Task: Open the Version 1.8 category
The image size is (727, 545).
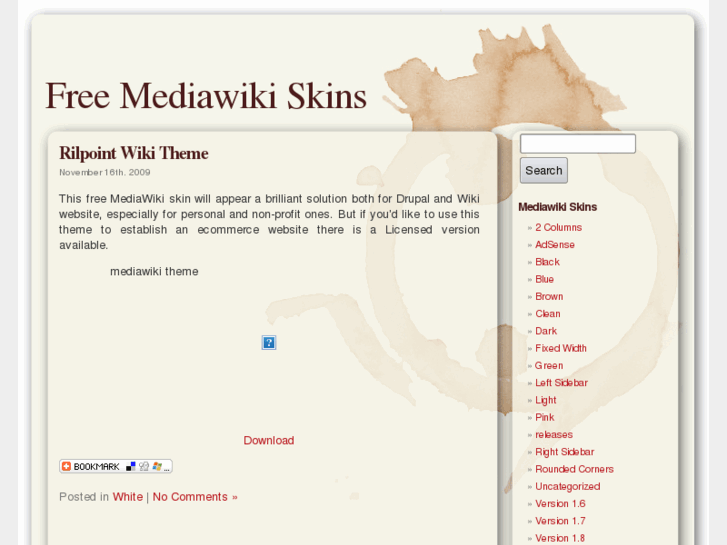Action: click(x=560, y=538)
